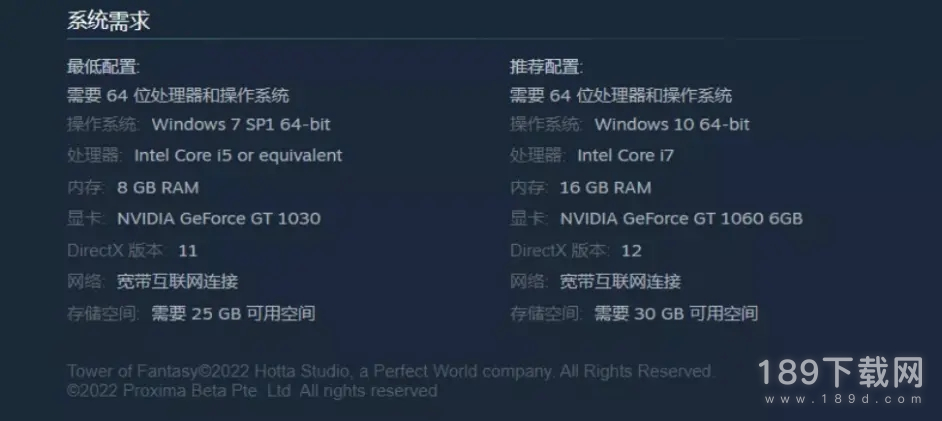Click 宽带互联网连接 under 推荐配置
Screen dimensions: 942x421
[621, 281]
